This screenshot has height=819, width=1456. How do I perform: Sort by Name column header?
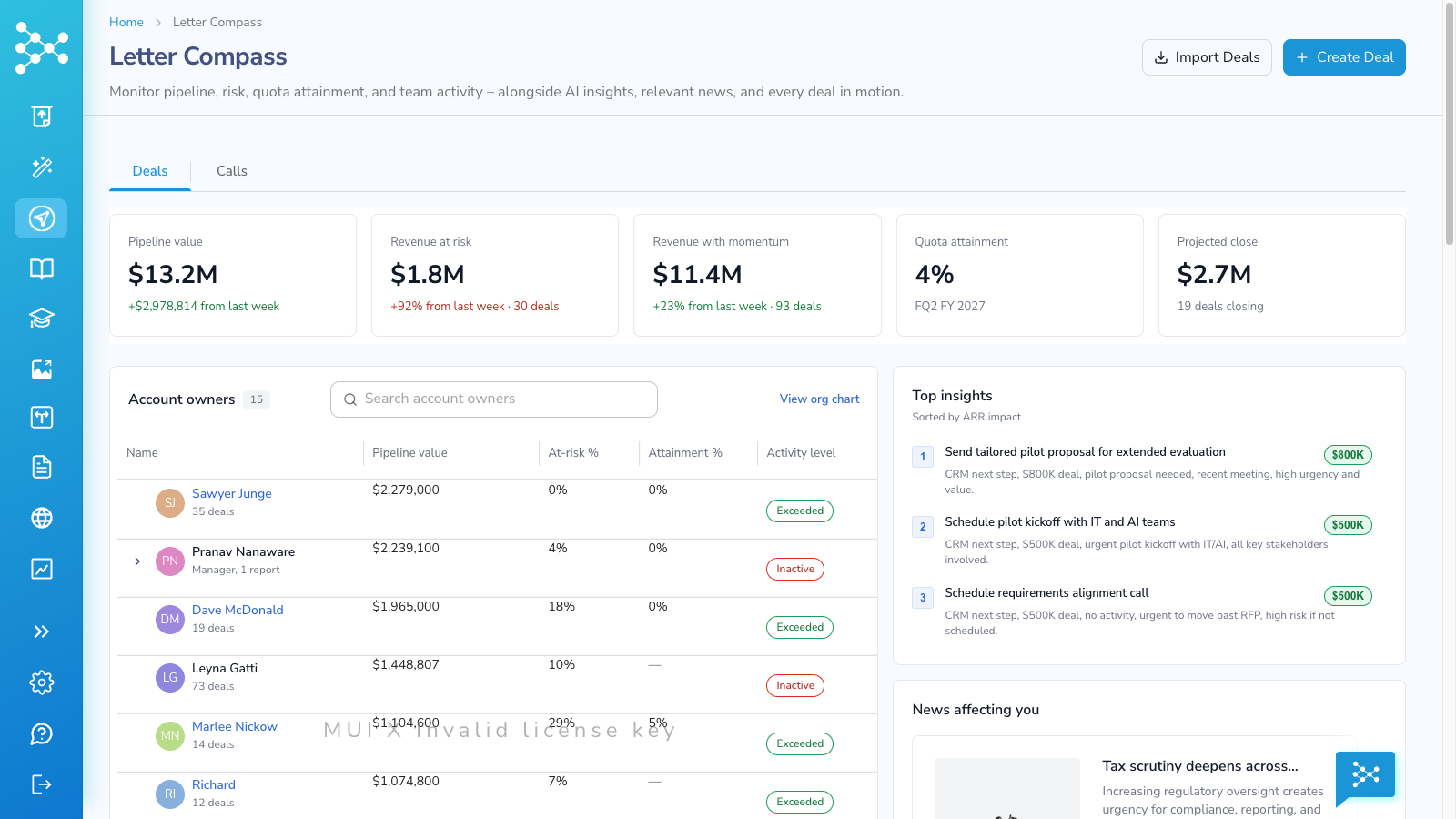[142, 452]
